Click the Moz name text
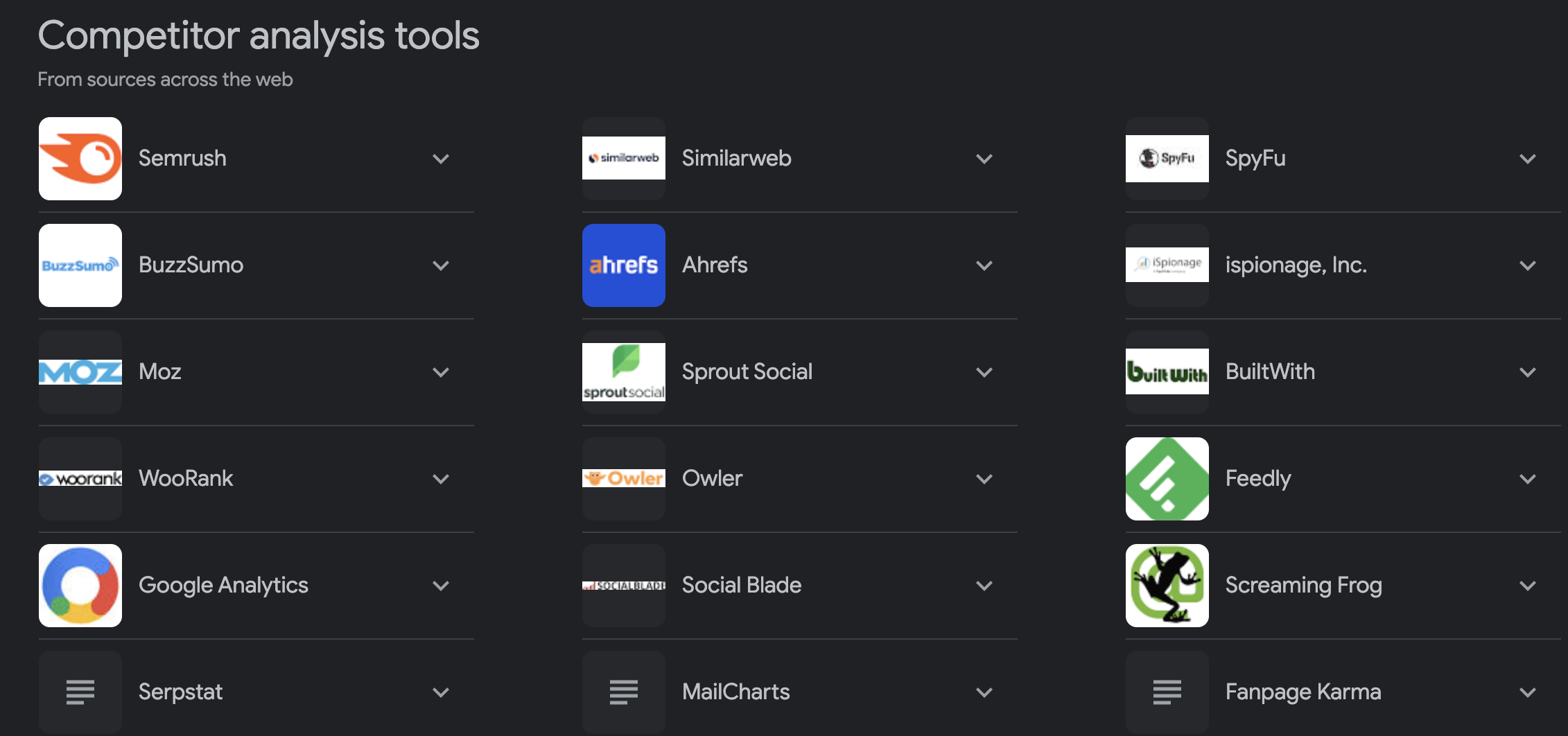The image size is (1568, 736). pos(160,371)
